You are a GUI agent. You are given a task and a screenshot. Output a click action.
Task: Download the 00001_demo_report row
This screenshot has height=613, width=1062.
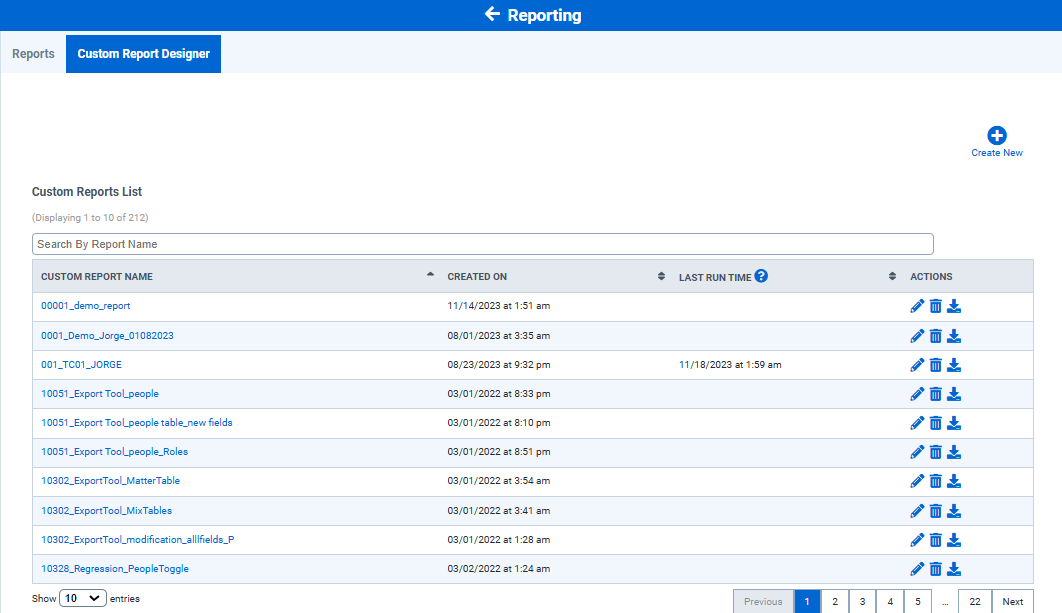954,306
